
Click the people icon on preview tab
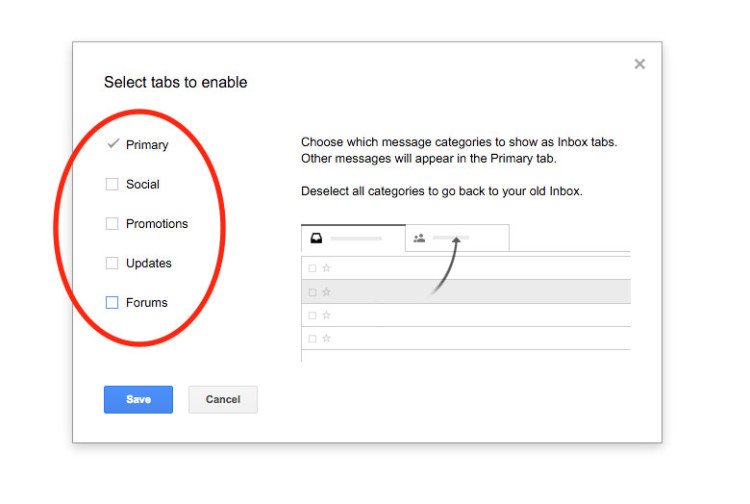419,238
